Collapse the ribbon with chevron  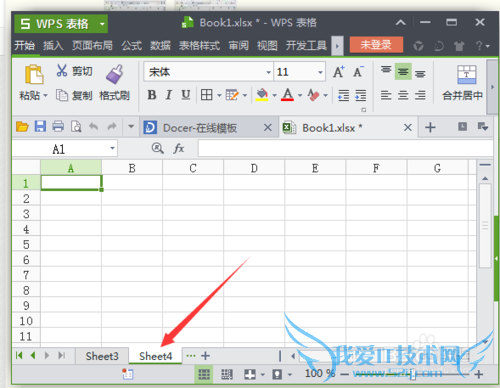401,23
